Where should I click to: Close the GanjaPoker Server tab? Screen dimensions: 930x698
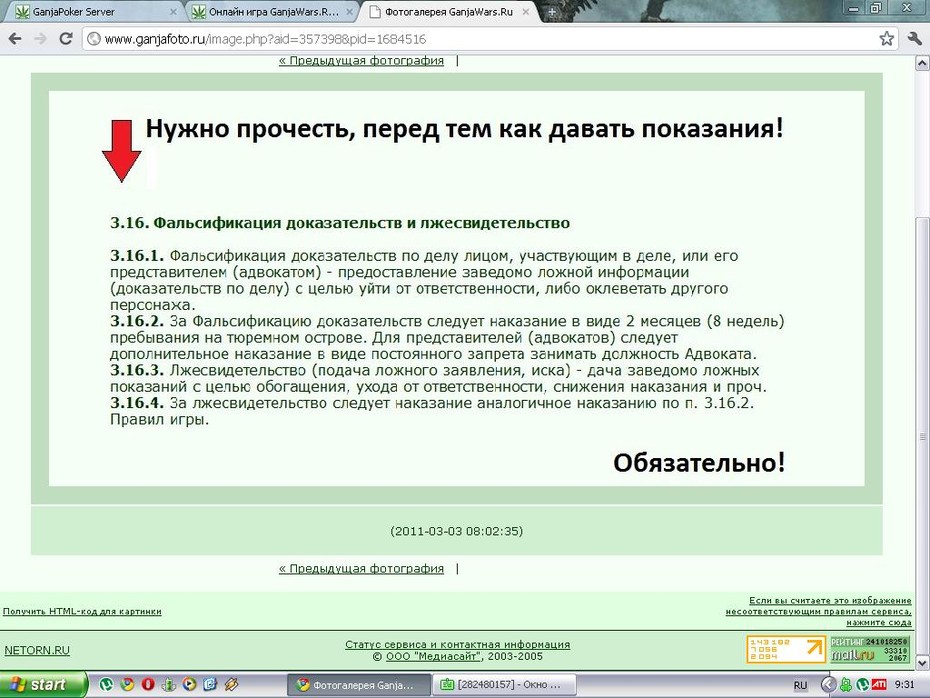pyautogui.click(x=173, y=11)
